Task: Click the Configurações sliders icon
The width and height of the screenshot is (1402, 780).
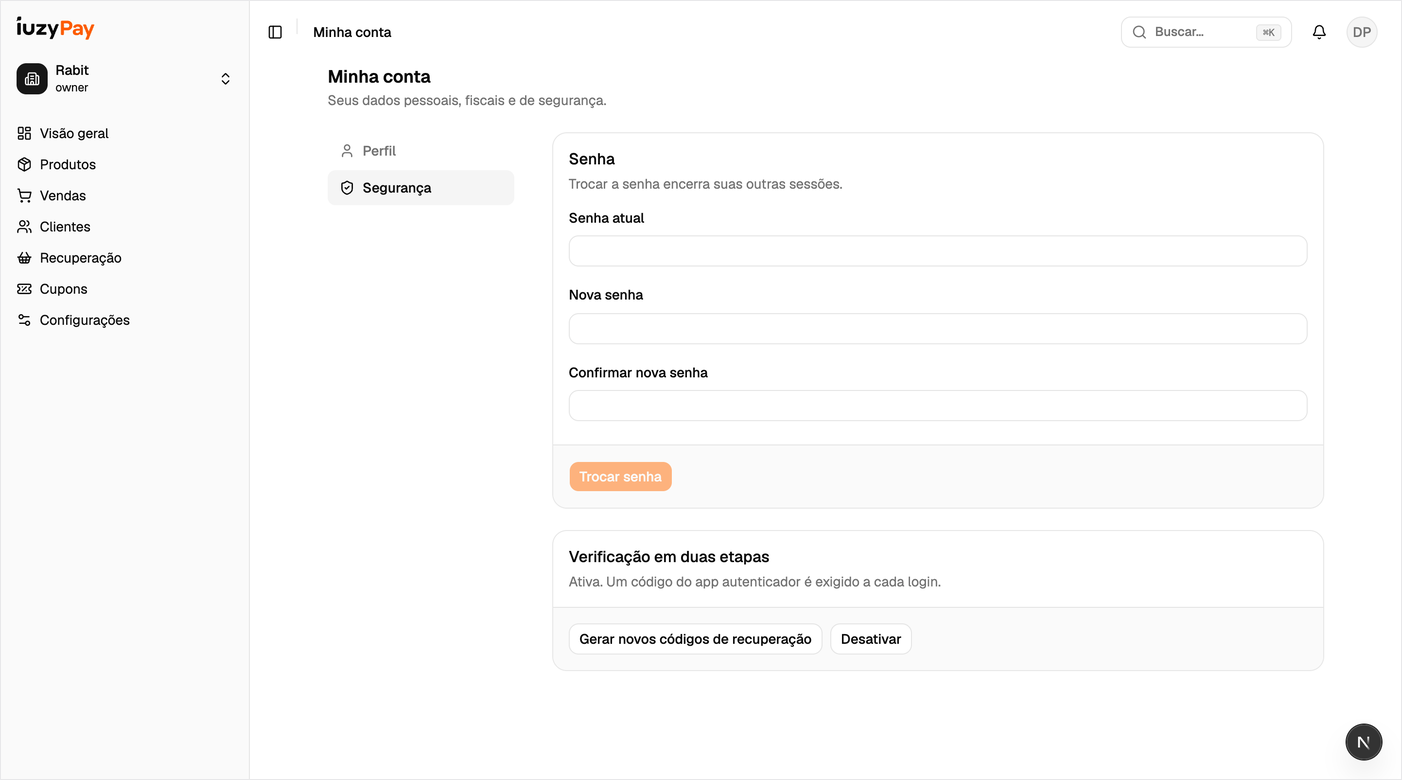Action: pos(24,320)
